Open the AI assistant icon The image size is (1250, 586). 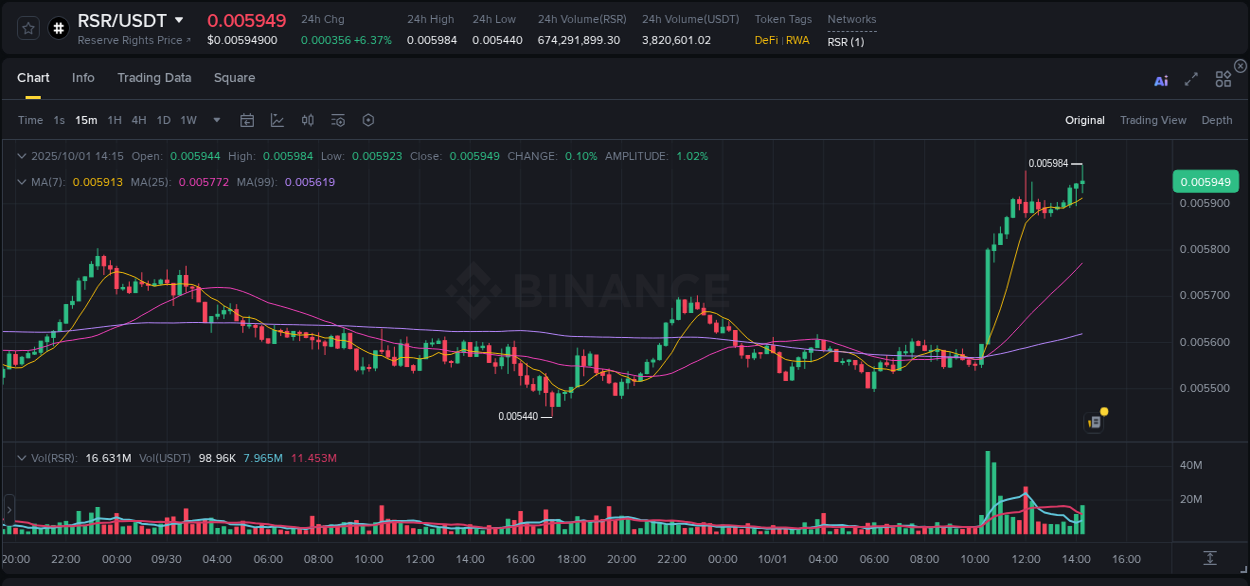point(1160,81)
